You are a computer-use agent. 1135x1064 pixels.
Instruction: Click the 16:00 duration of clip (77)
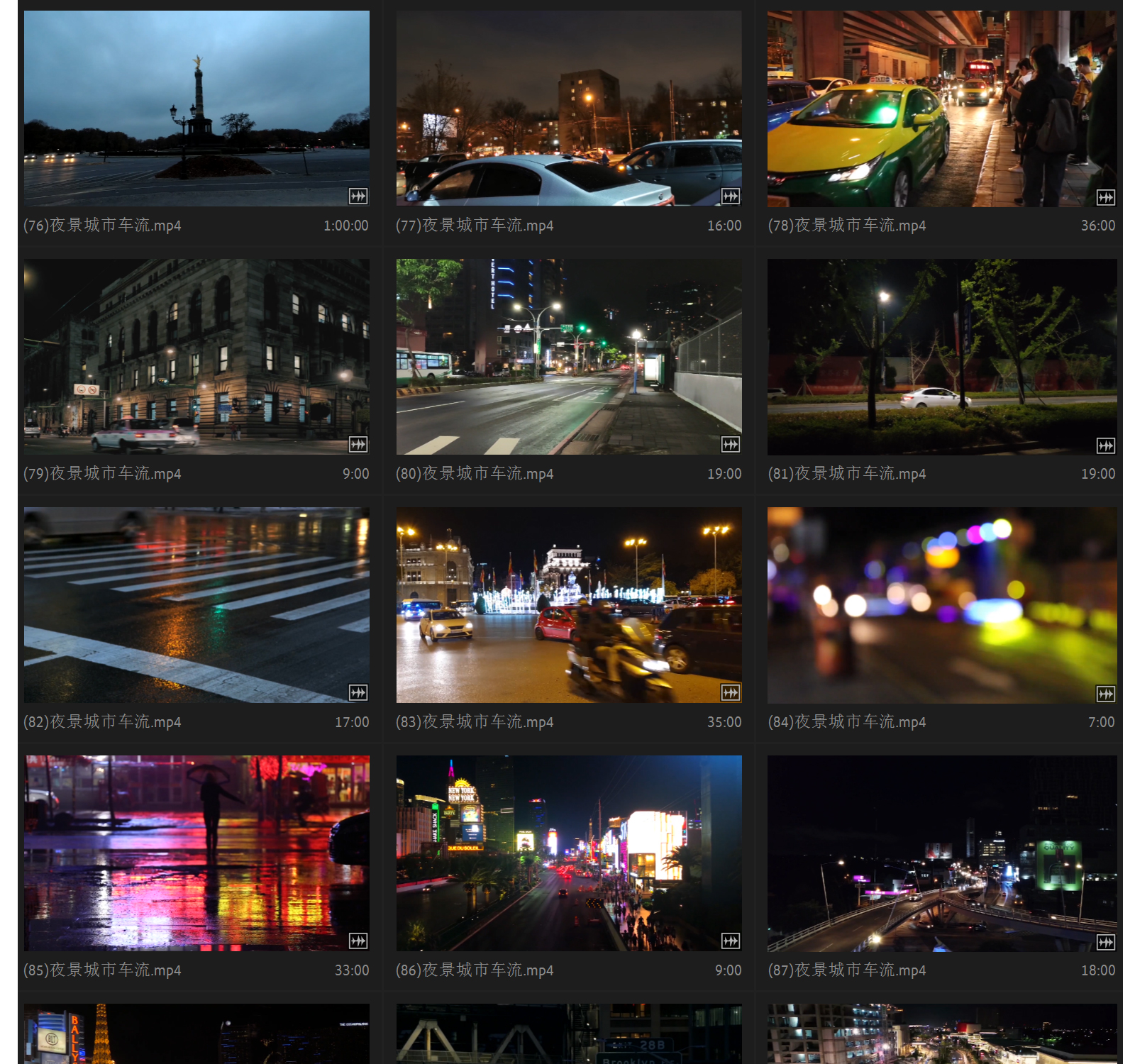[724, 226]
